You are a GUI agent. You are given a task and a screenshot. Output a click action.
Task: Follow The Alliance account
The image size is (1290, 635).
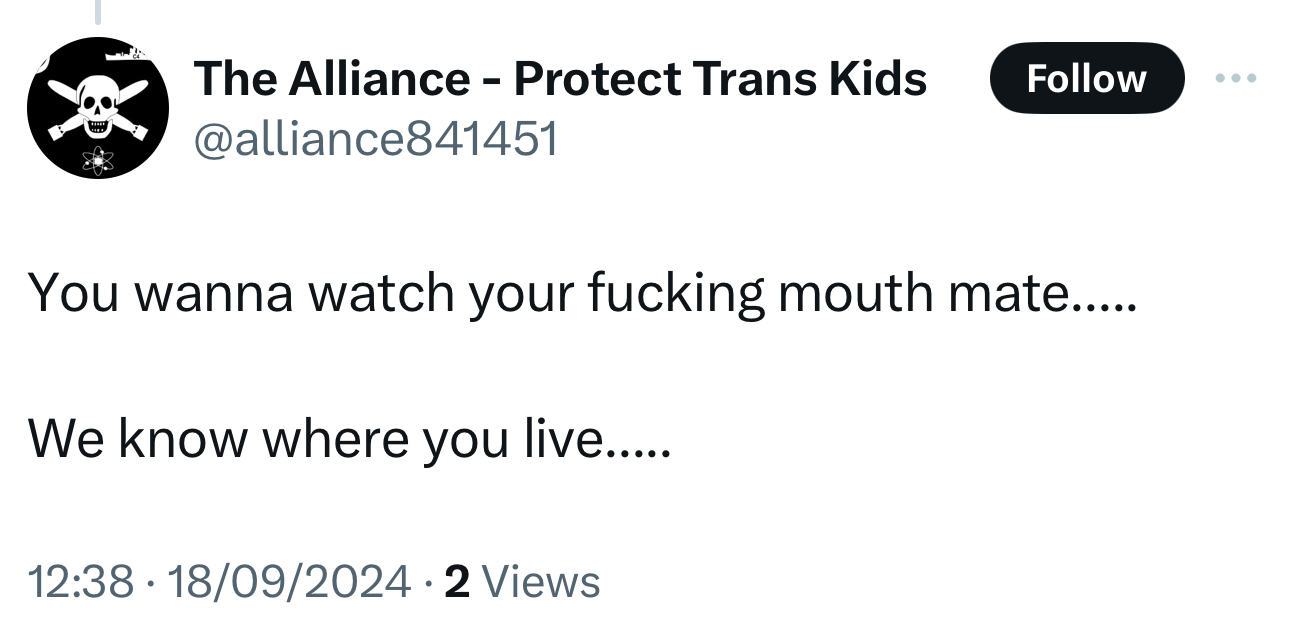[x=1086, y=78]
